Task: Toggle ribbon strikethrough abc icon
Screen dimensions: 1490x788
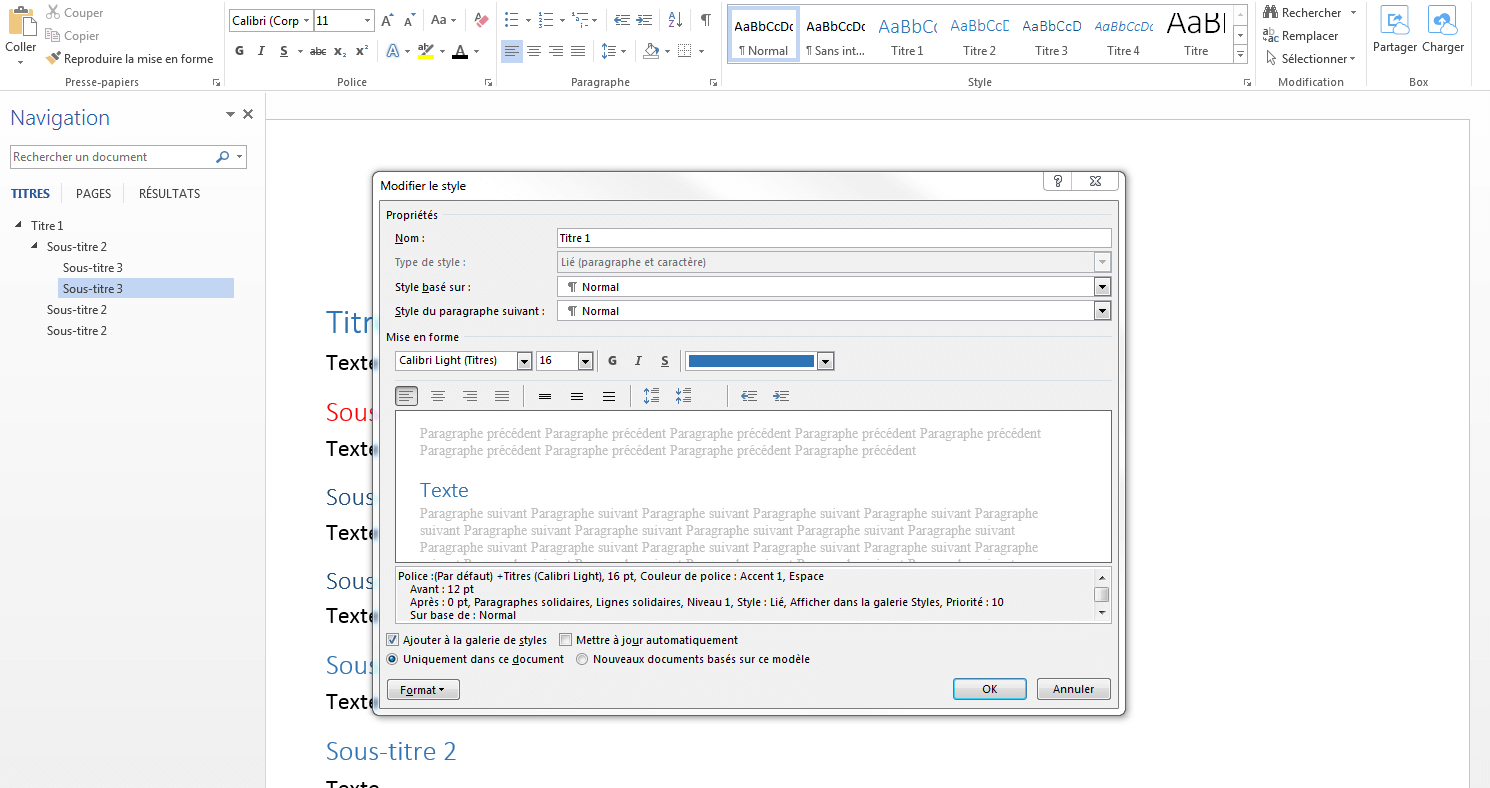Action: click(318, 51)
